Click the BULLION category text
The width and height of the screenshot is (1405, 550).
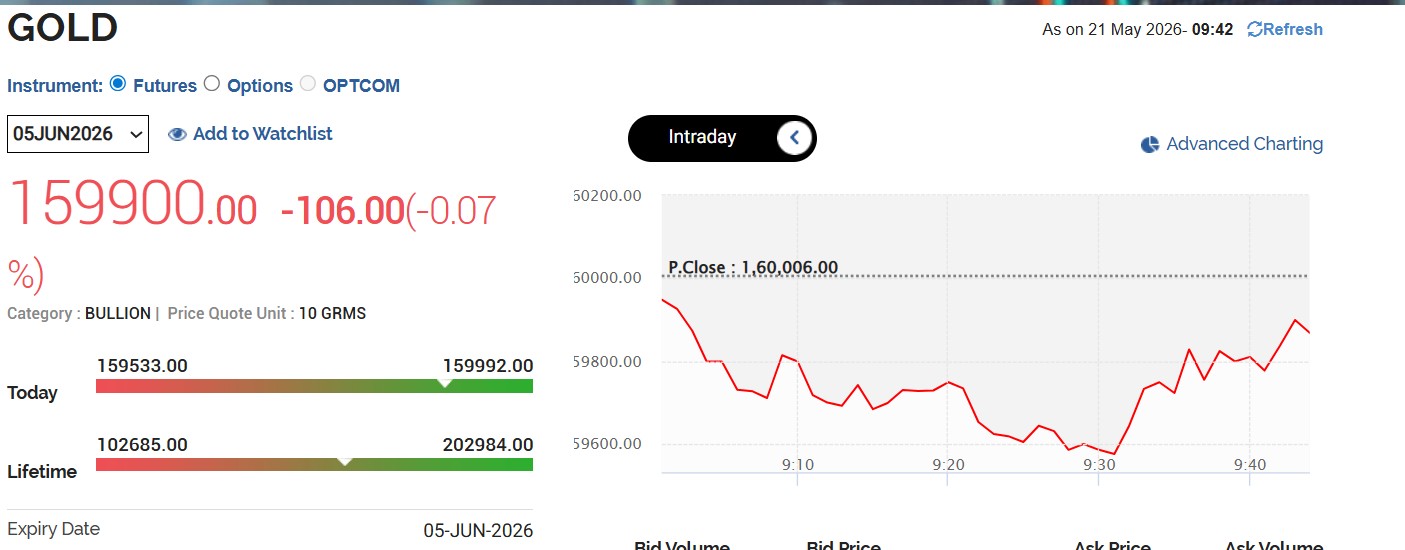pos(118,313)
